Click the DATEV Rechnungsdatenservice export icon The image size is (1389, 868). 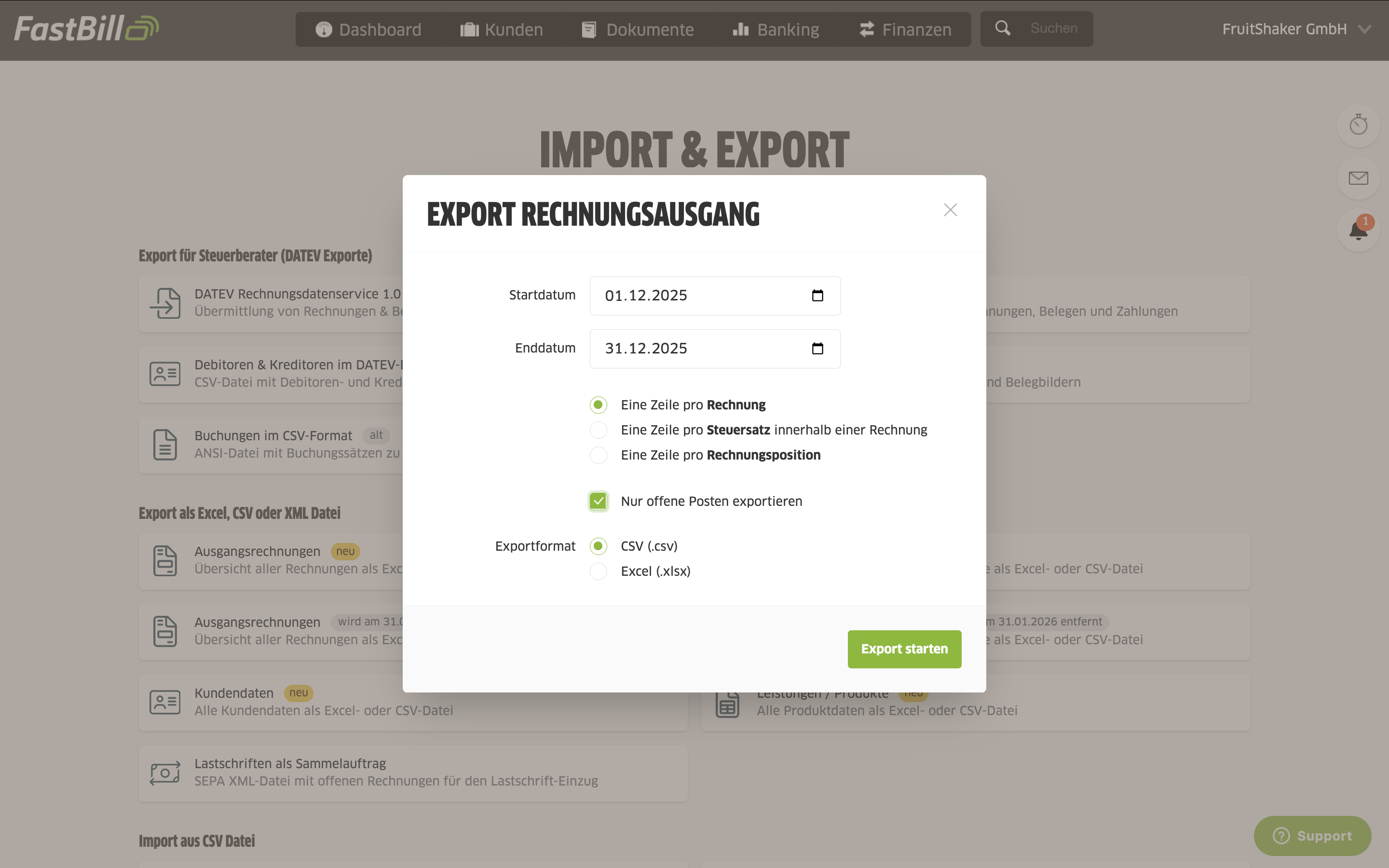point(165,303)
